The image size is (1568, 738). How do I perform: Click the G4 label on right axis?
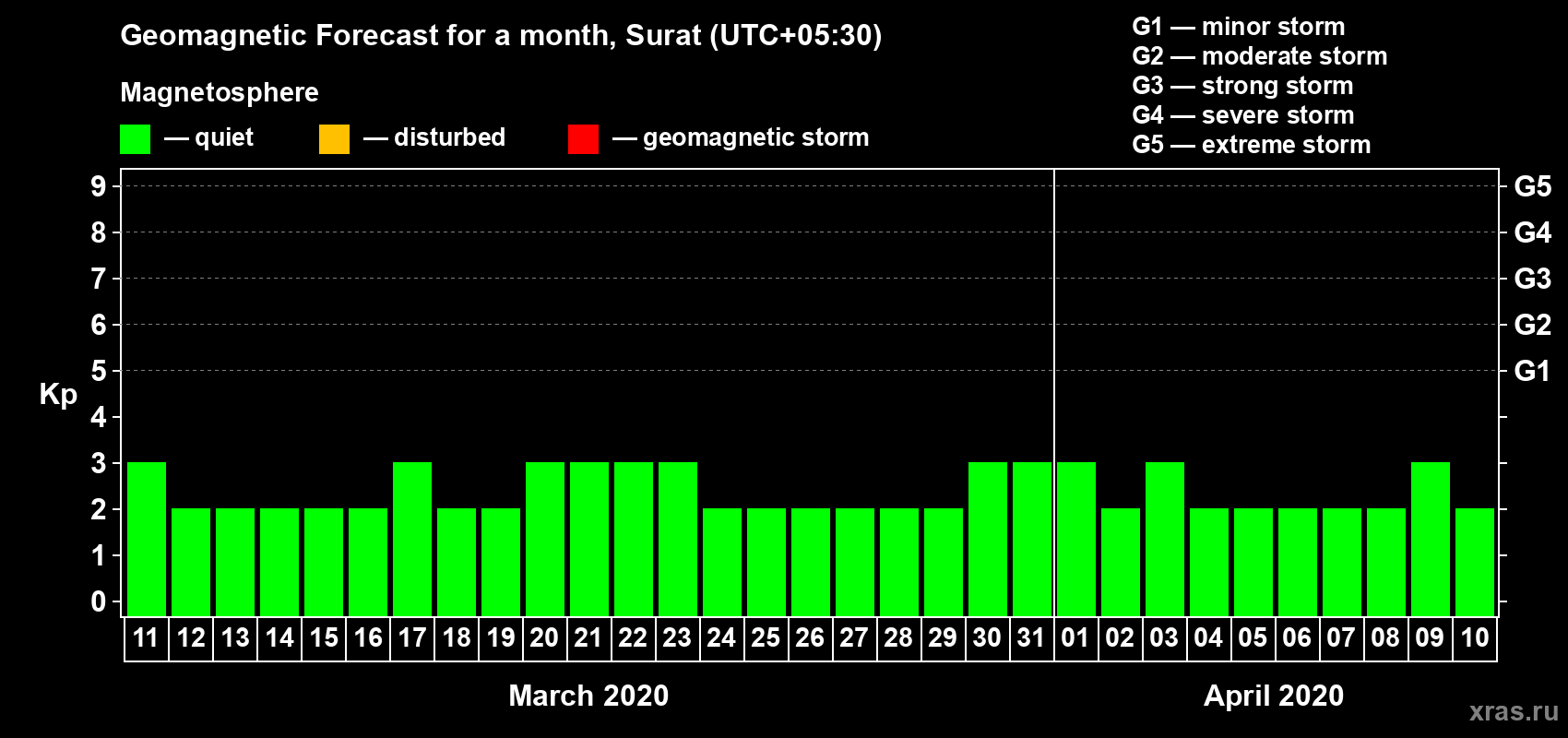tap(1532, 232)
